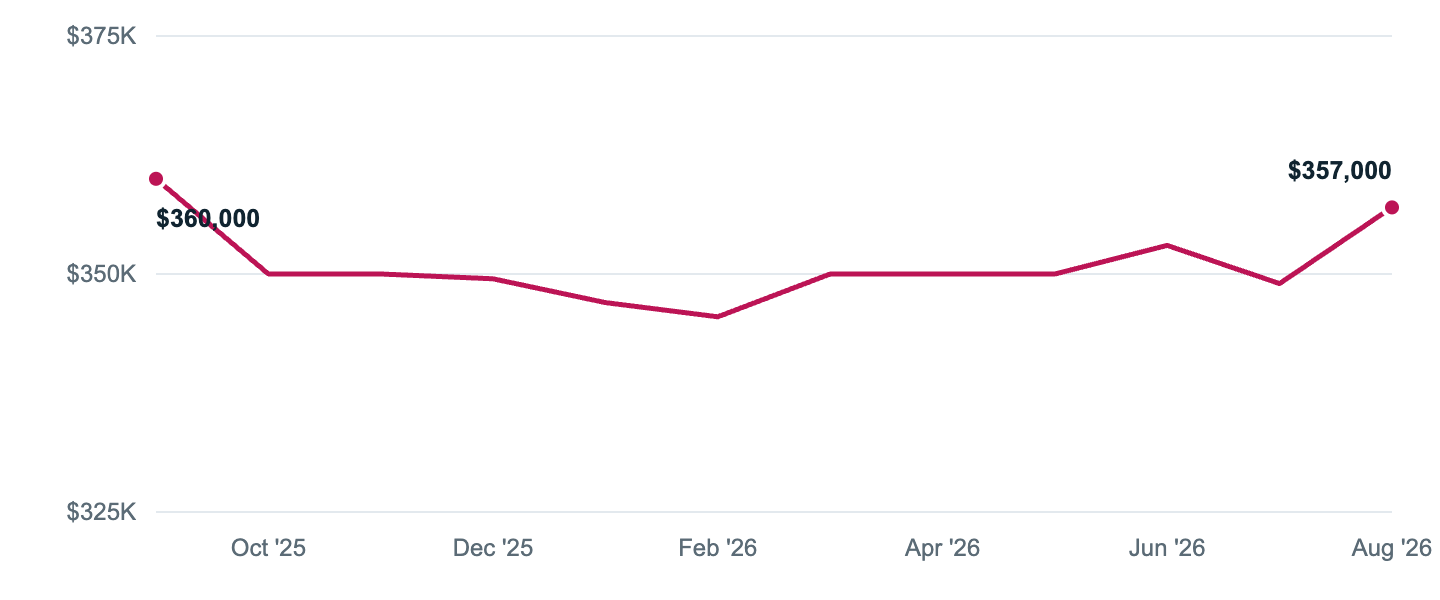Screen dimensions: 1440x600
Task: Click the $325K y-axis label
Action: click(x=101, y=512)
